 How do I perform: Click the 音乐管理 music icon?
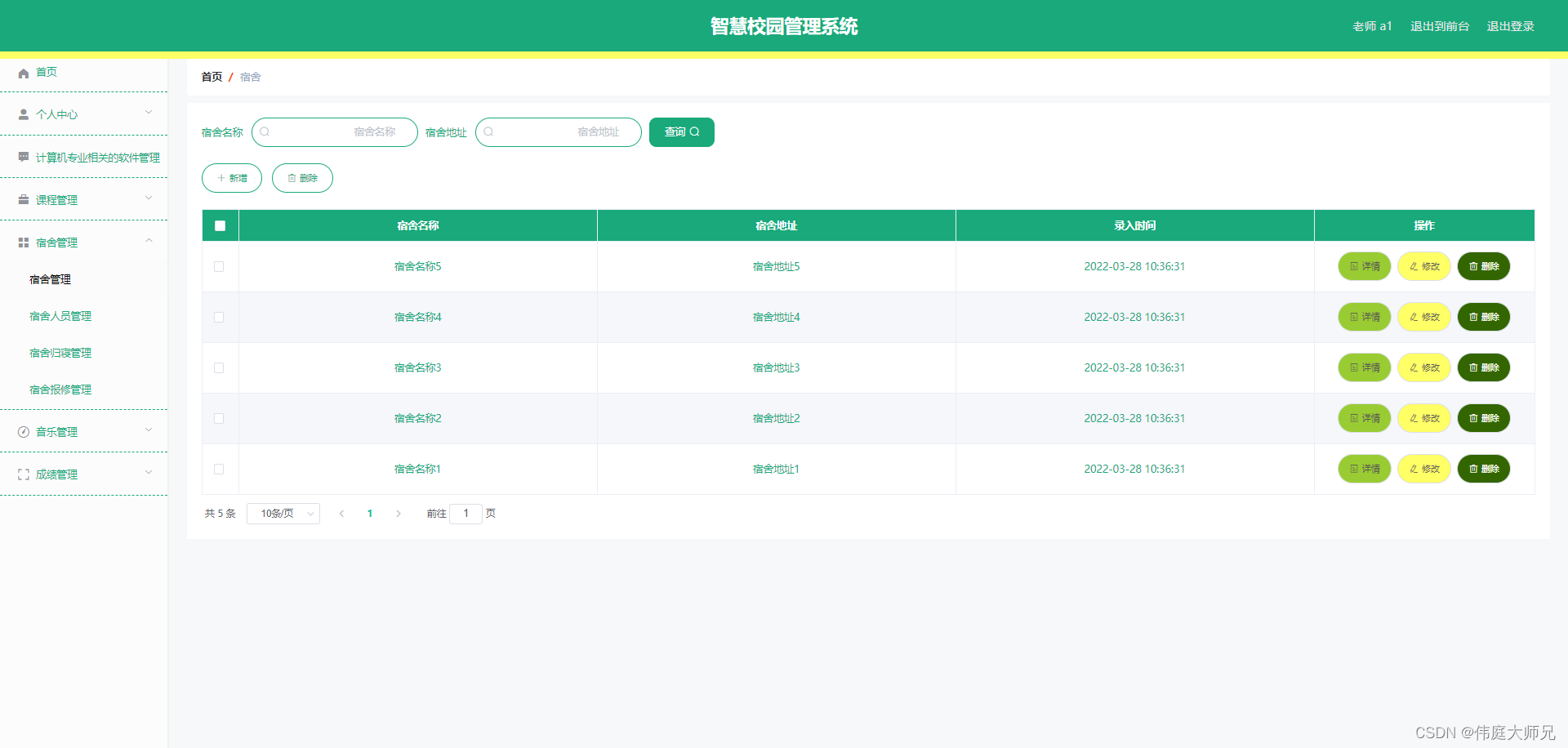pyautogui.click(x=23, y=431)
